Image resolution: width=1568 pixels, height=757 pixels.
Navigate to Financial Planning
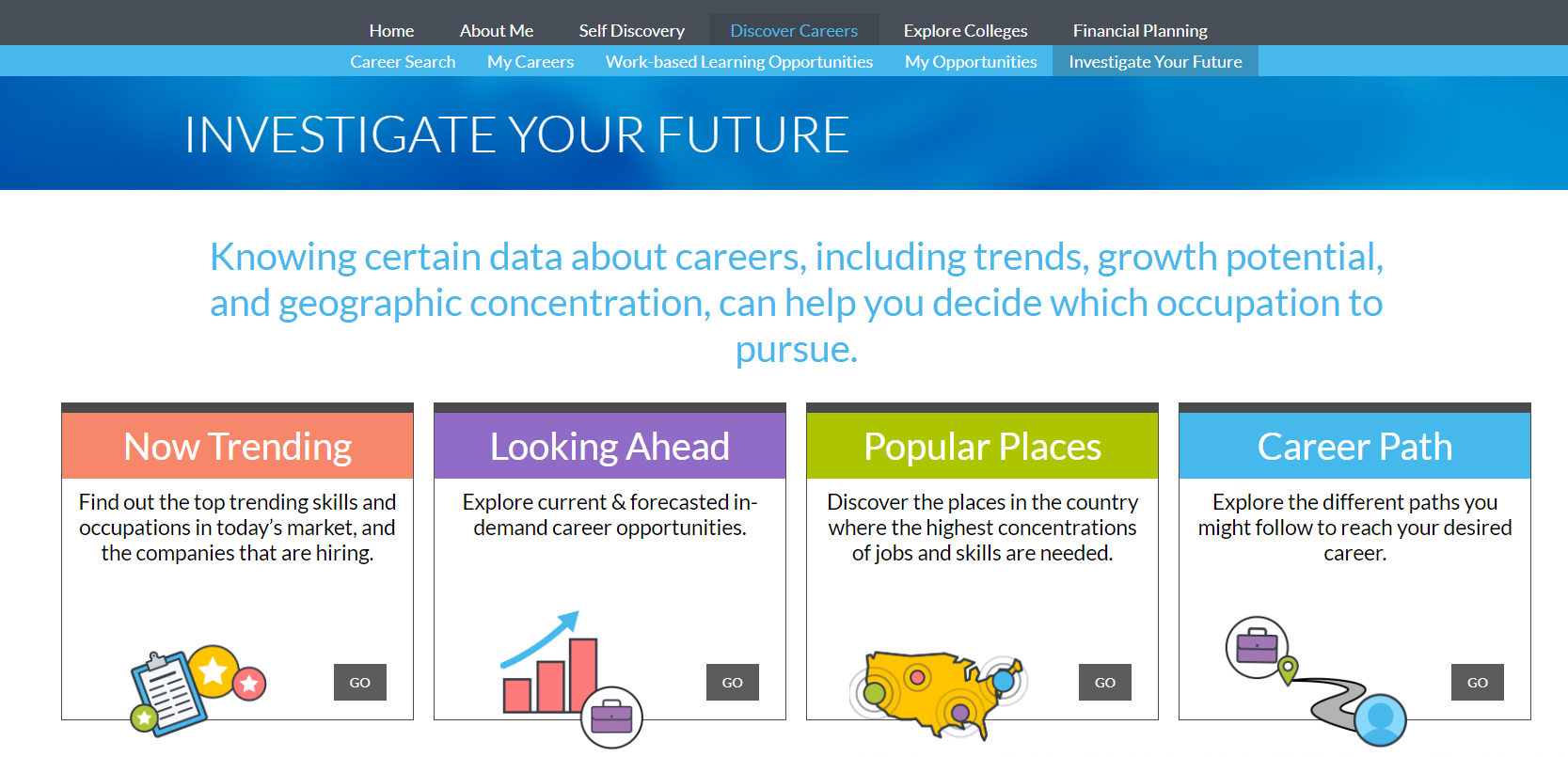pyautogui.click(x=1140, y=30)
